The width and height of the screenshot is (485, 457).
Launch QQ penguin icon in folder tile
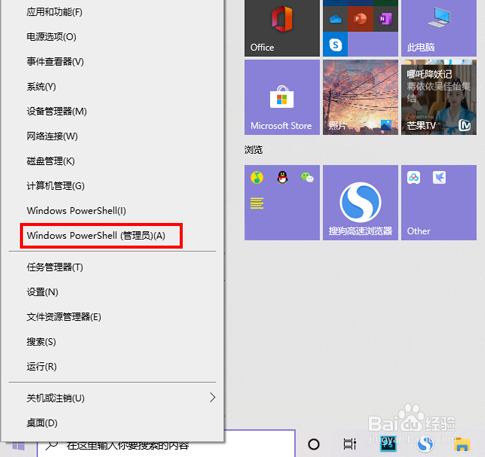coord(282,177)
